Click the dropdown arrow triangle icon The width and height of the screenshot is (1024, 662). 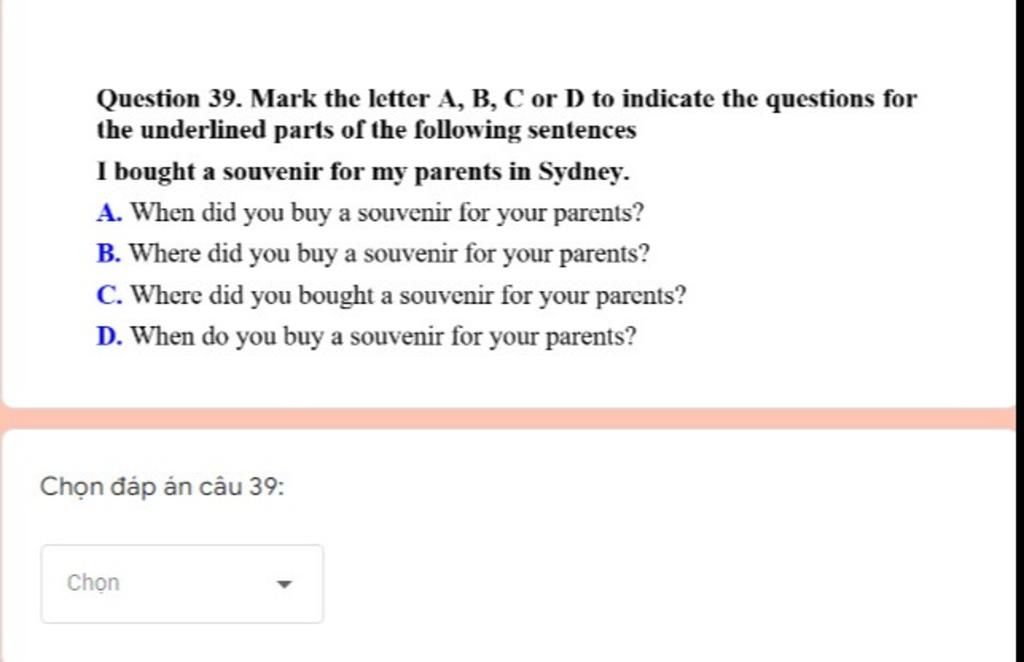pyautogui.click(x=284, y=584)
